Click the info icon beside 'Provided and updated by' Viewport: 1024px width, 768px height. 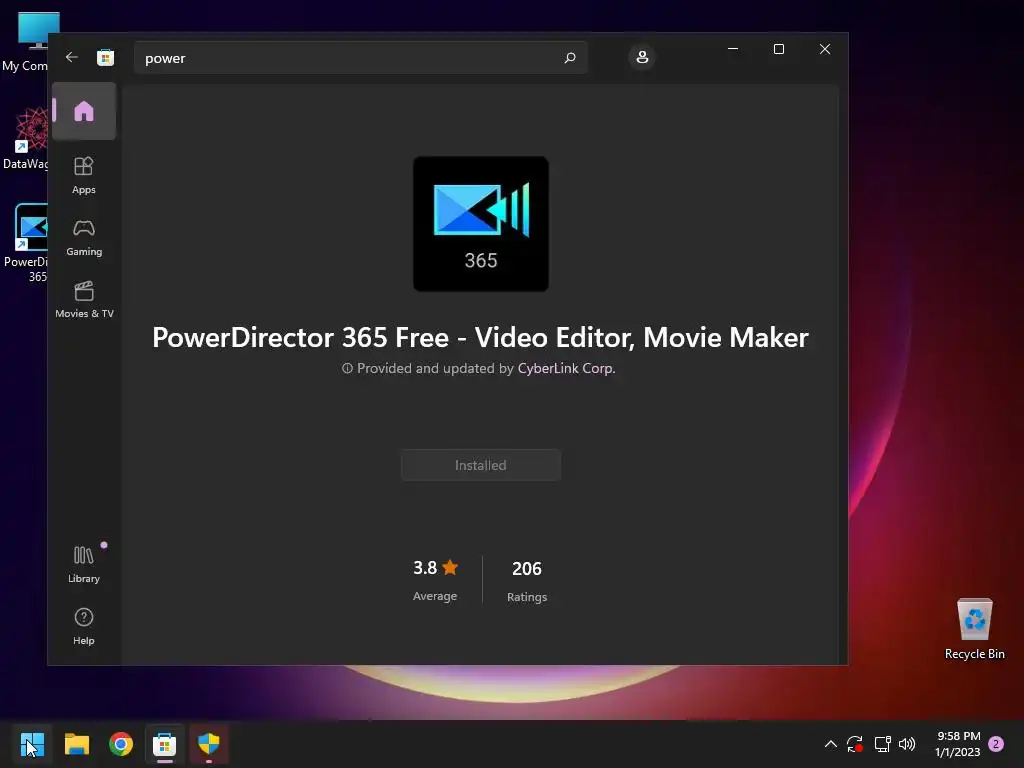pyautogui.click(x=347, y=368)
